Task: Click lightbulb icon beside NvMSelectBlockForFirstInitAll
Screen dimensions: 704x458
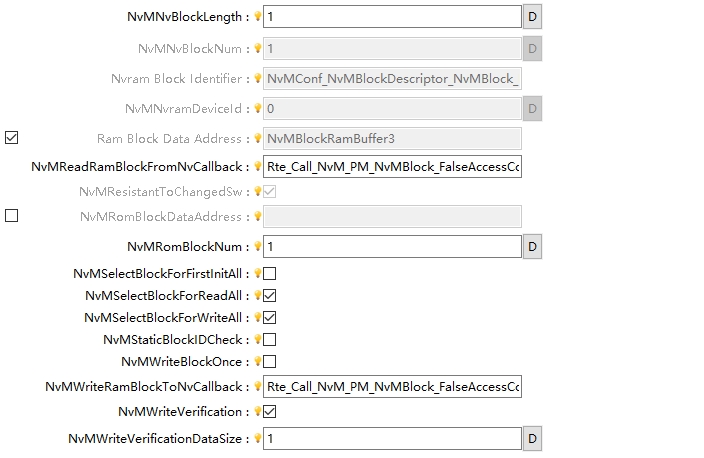Action: [x=257, y=273]
